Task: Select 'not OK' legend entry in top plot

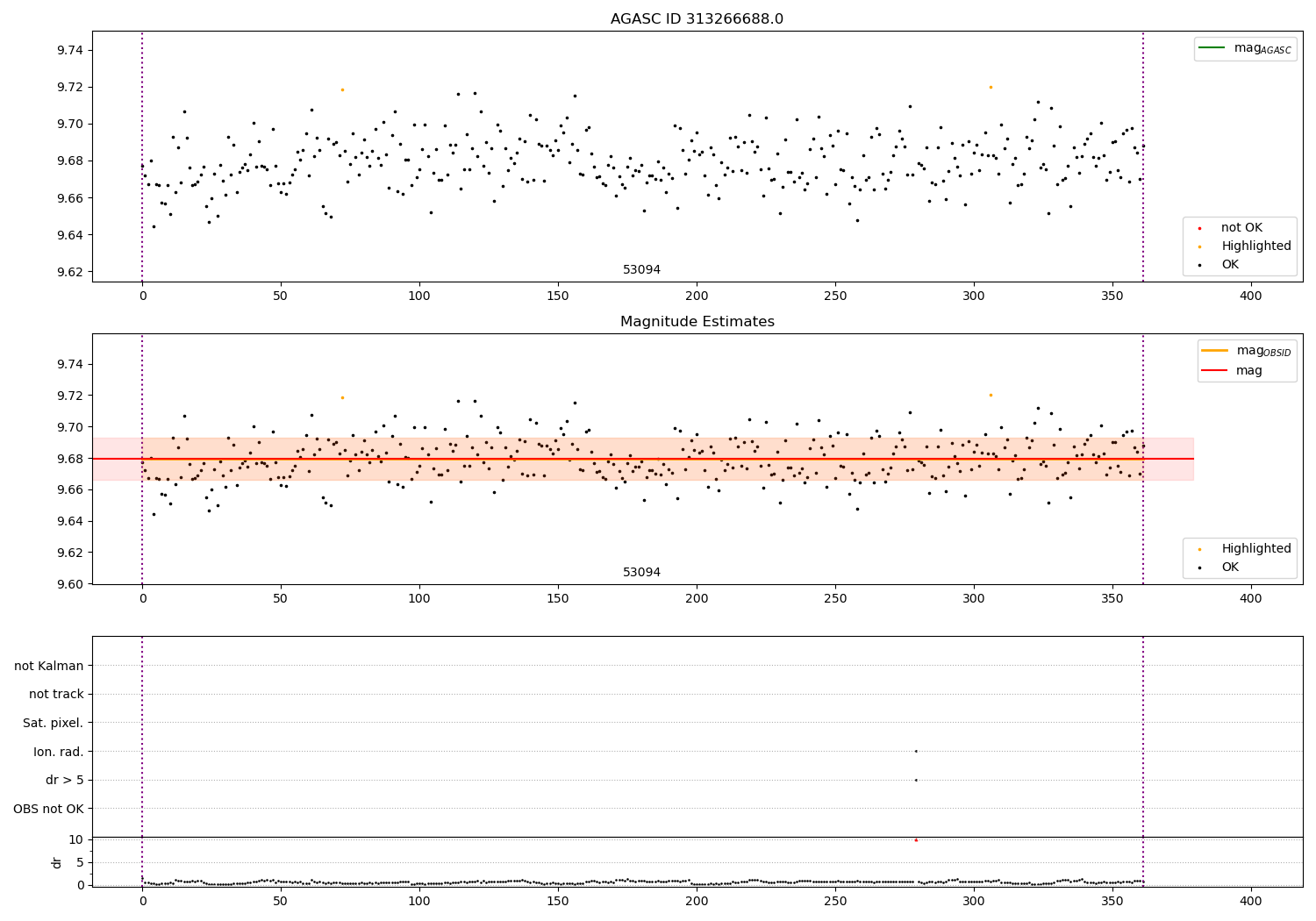Action: (1241, 228)
